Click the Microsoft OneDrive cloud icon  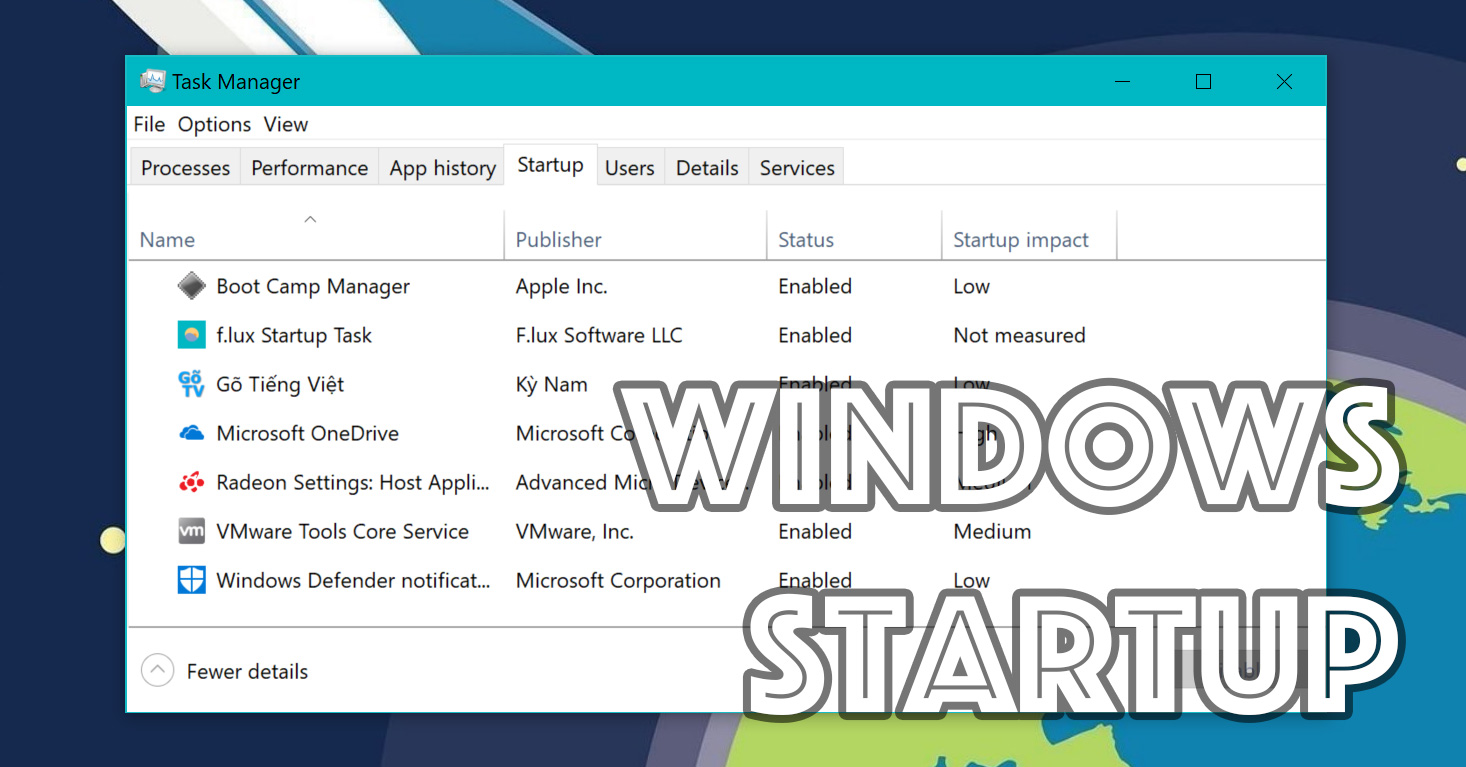(191, 433)
